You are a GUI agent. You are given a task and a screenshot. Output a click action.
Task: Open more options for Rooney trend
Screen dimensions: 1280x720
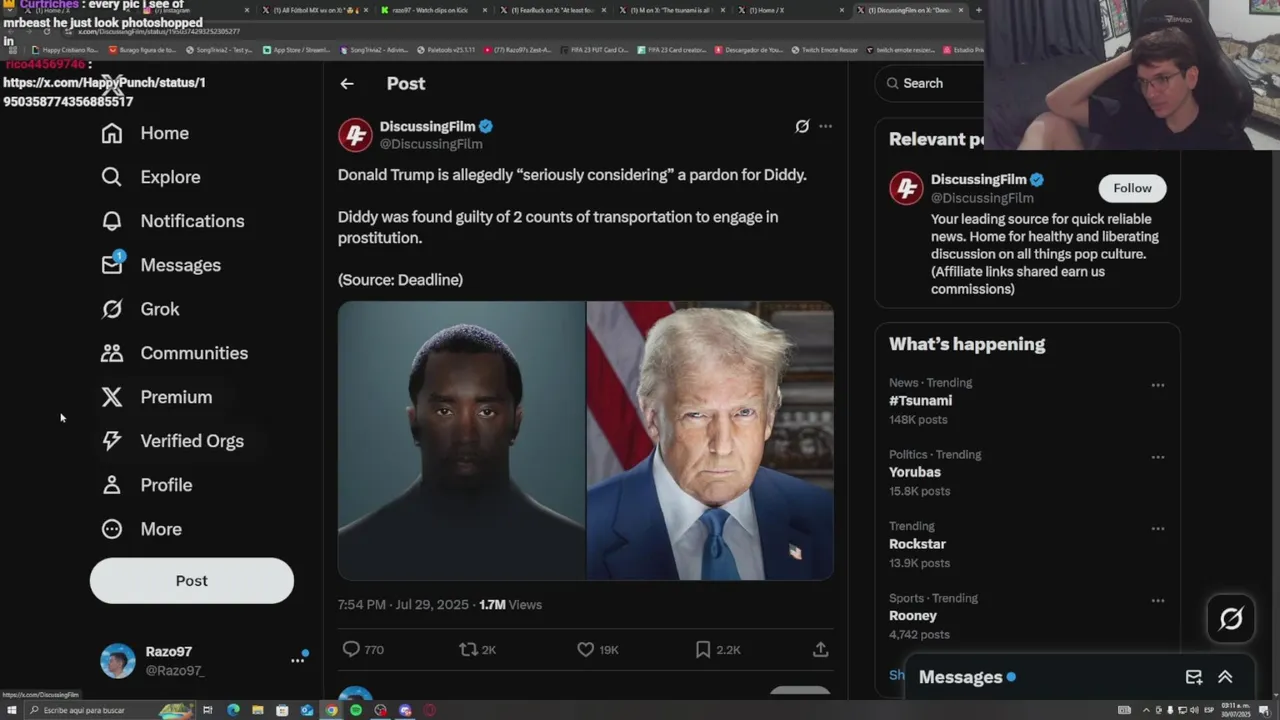(x=1158, y=601)
